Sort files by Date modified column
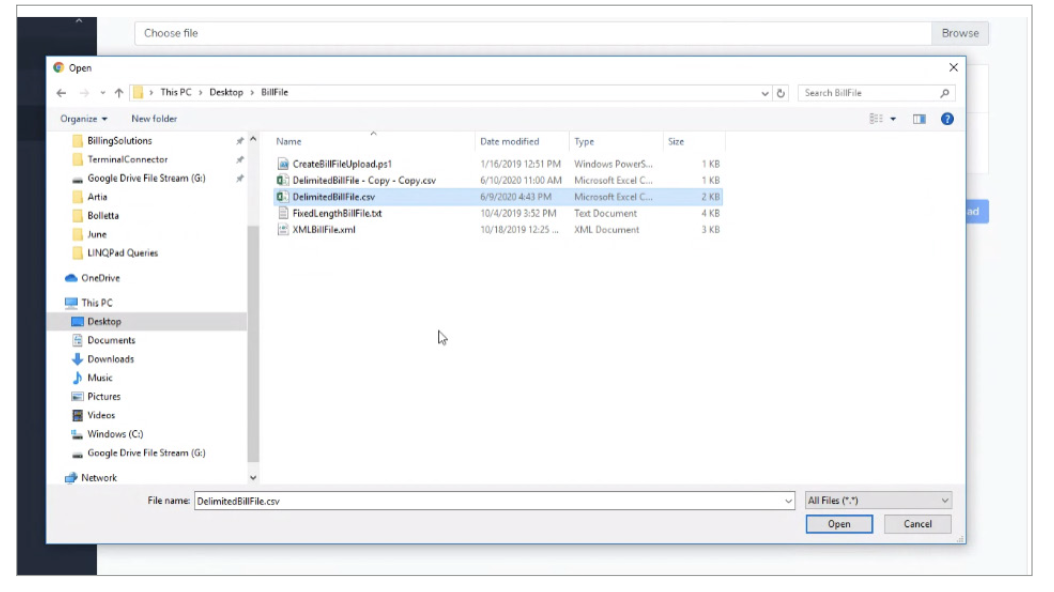 (x=509, y=142)
